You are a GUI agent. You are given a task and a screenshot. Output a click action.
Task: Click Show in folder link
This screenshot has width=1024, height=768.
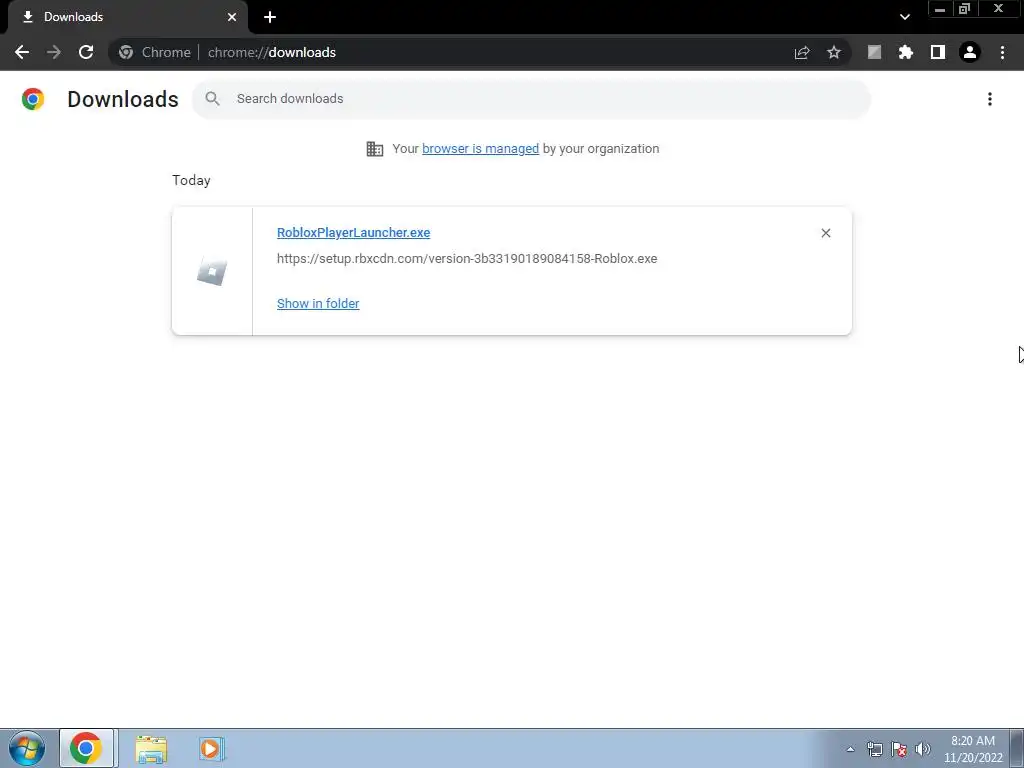click(x=318, y=304)
